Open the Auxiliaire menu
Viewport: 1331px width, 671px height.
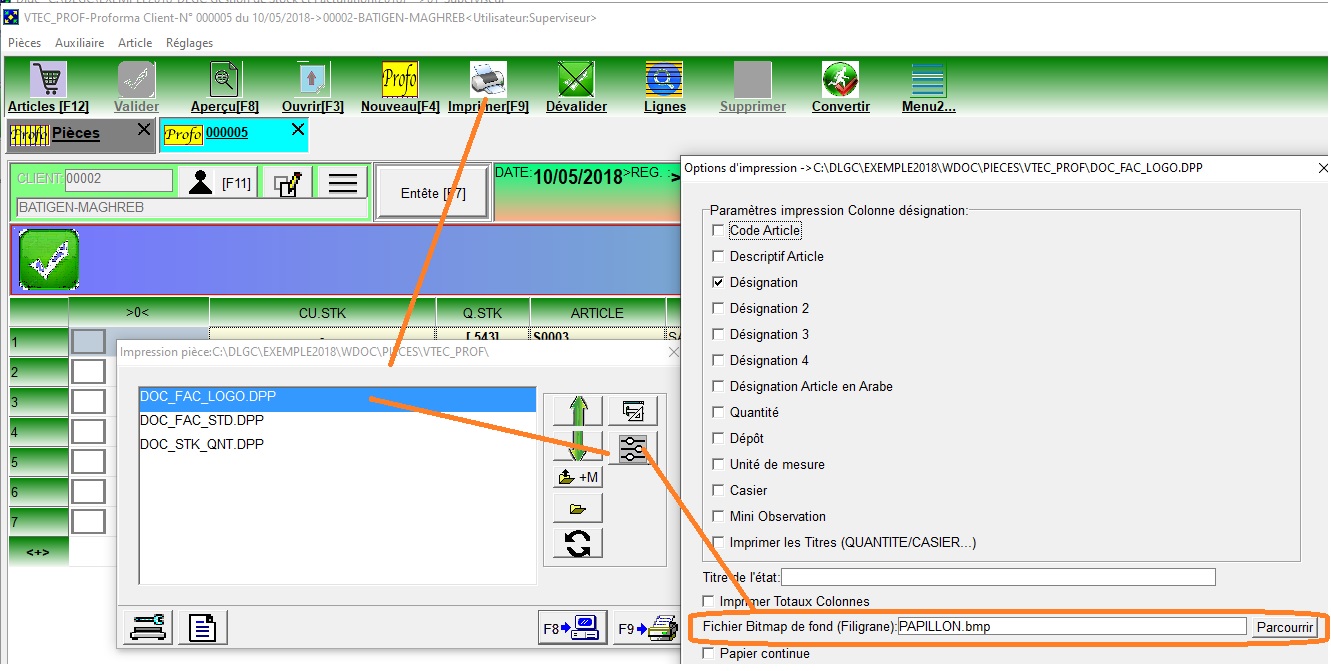click(80, 43)
